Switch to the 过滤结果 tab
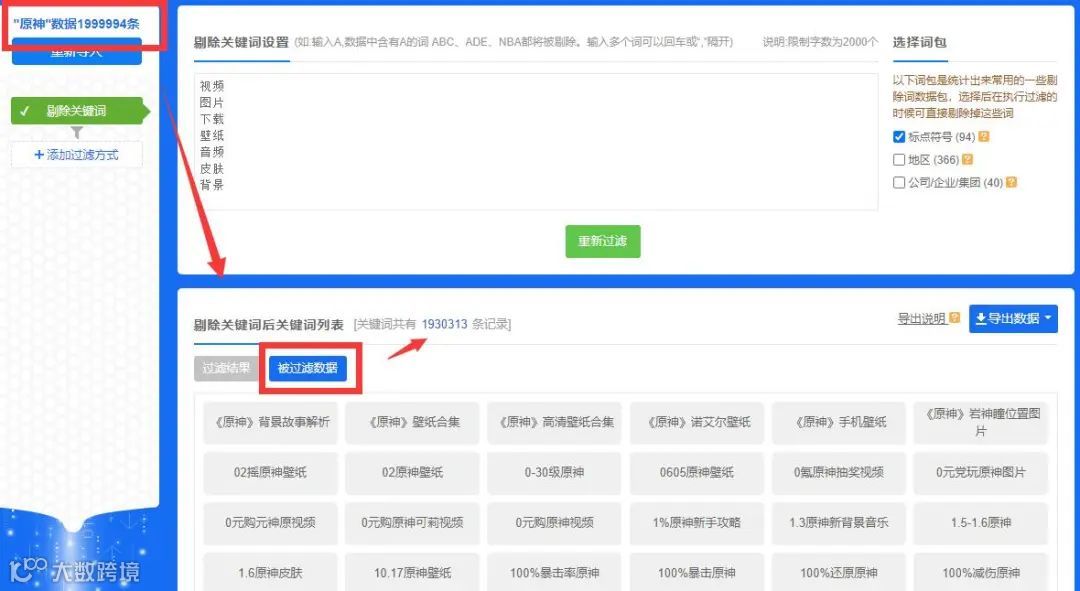Image resolution: width=1080 pixels, height=591 pixels. click(225, 368)
